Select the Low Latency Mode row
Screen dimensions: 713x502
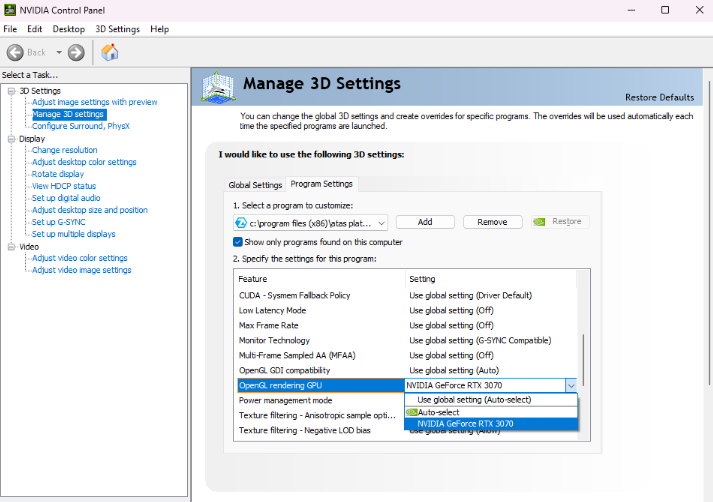pos(407,311)
